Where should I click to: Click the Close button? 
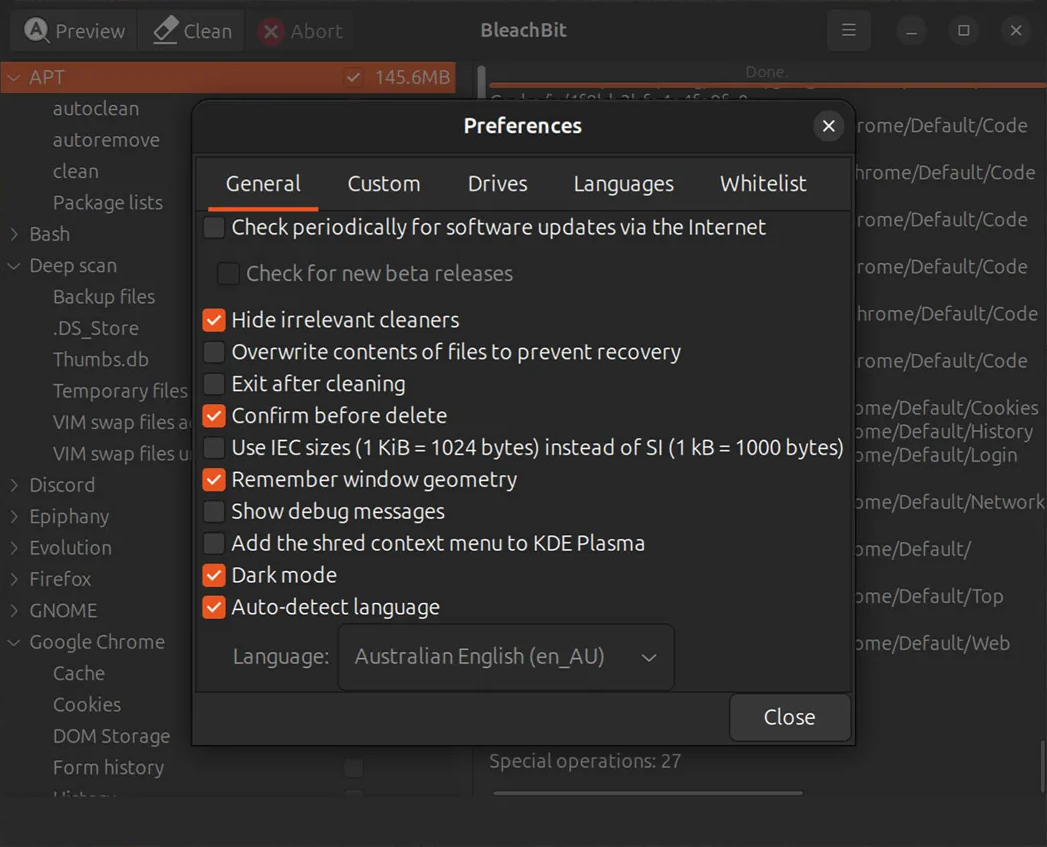click(789, 717)
